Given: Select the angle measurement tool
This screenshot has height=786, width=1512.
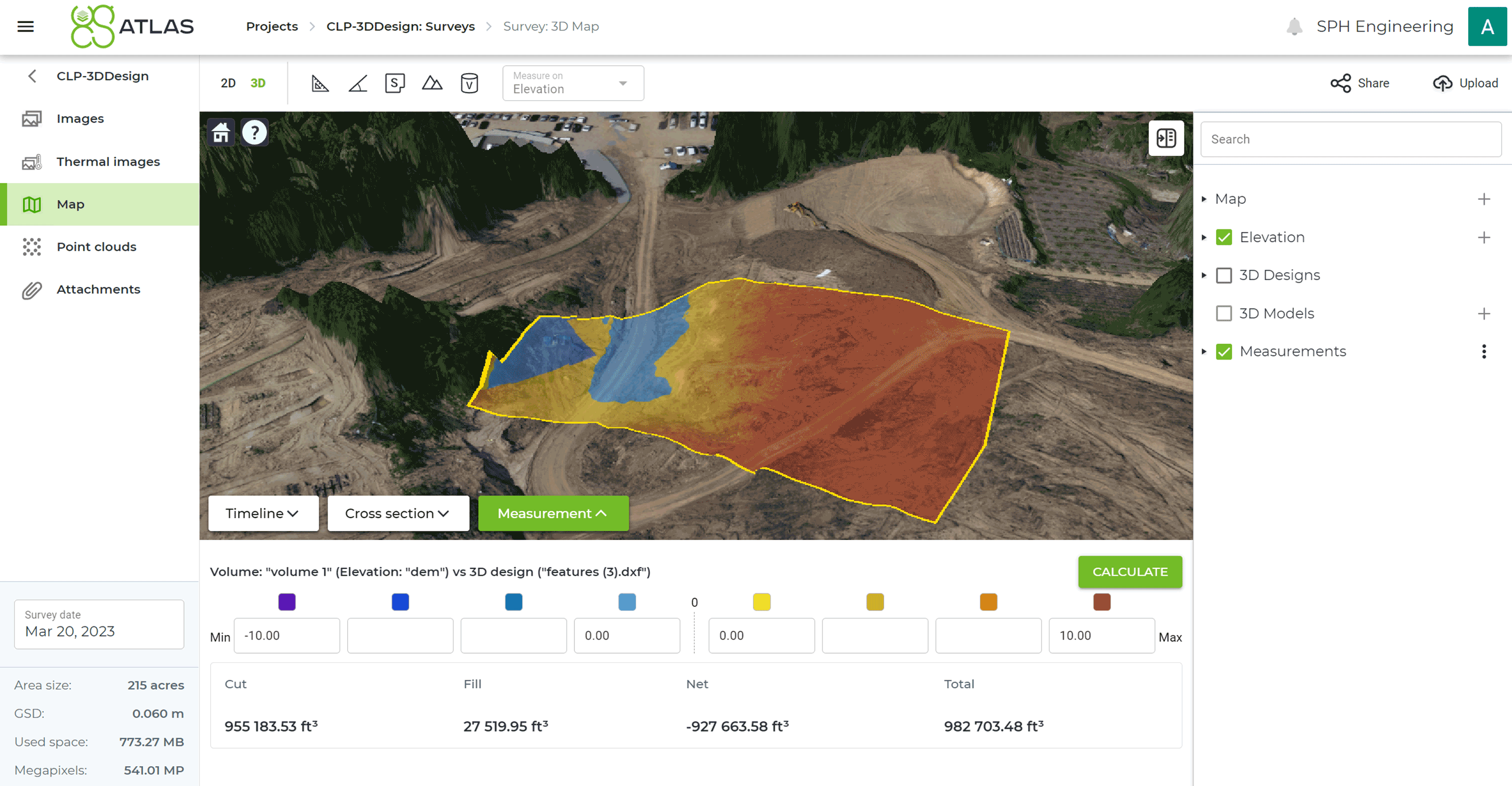Looking at the screenshot, I should tap(357, 83).
